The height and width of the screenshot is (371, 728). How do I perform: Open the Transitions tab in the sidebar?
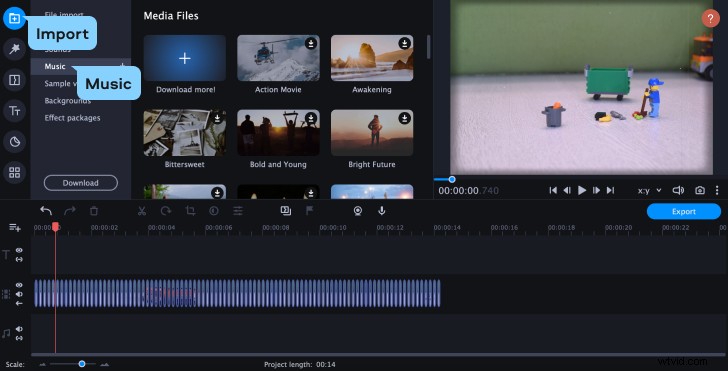[14, 80]
